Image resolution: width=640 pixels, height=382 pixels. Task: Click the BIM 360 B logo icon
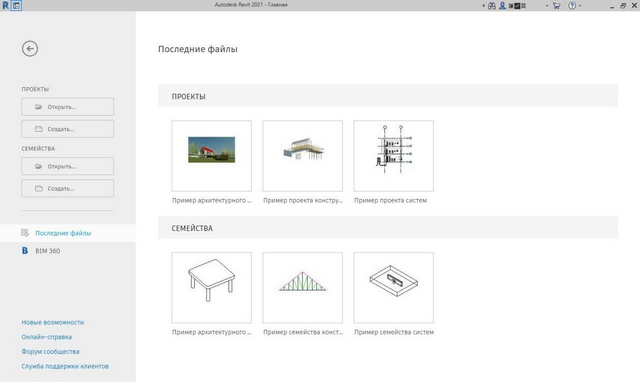(x=25, y=251)
